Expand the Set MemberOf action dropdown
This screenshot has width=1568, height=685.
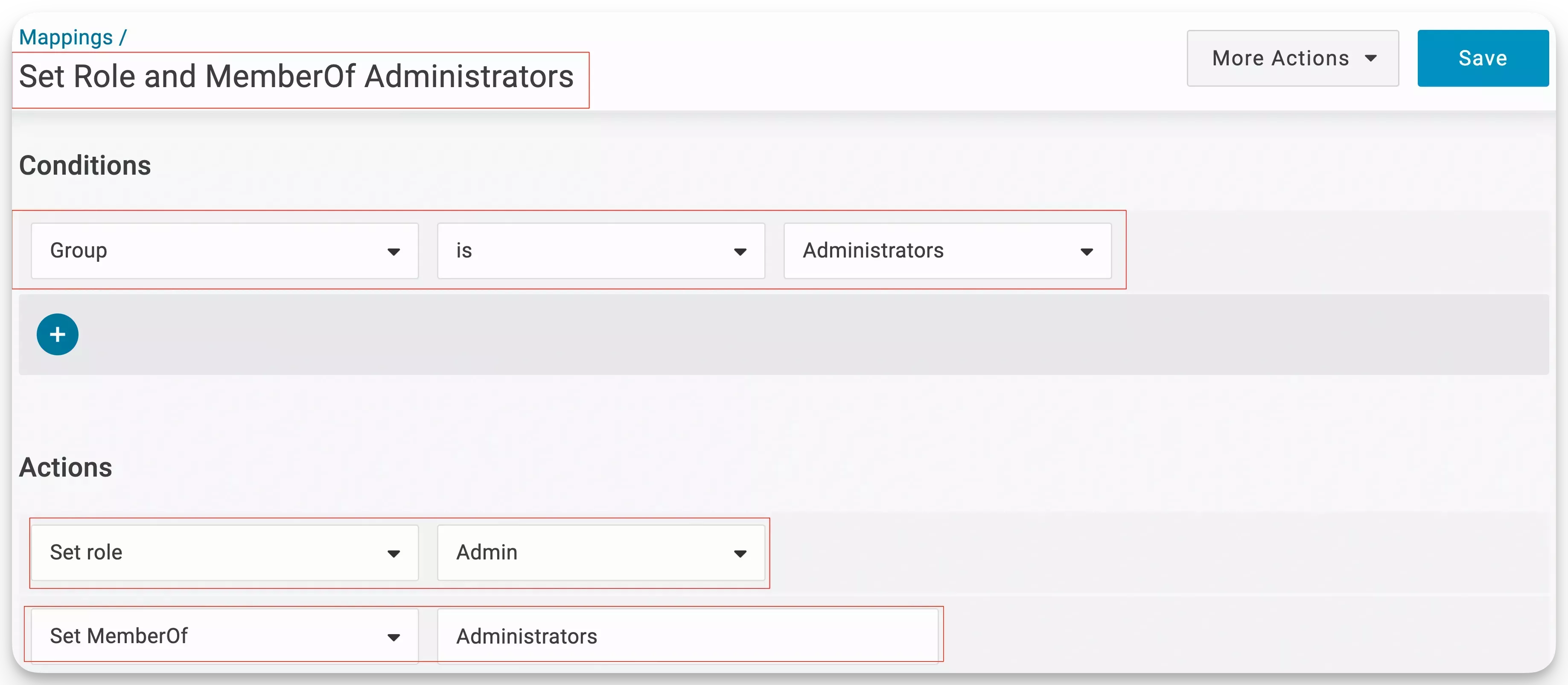point(224,636)
